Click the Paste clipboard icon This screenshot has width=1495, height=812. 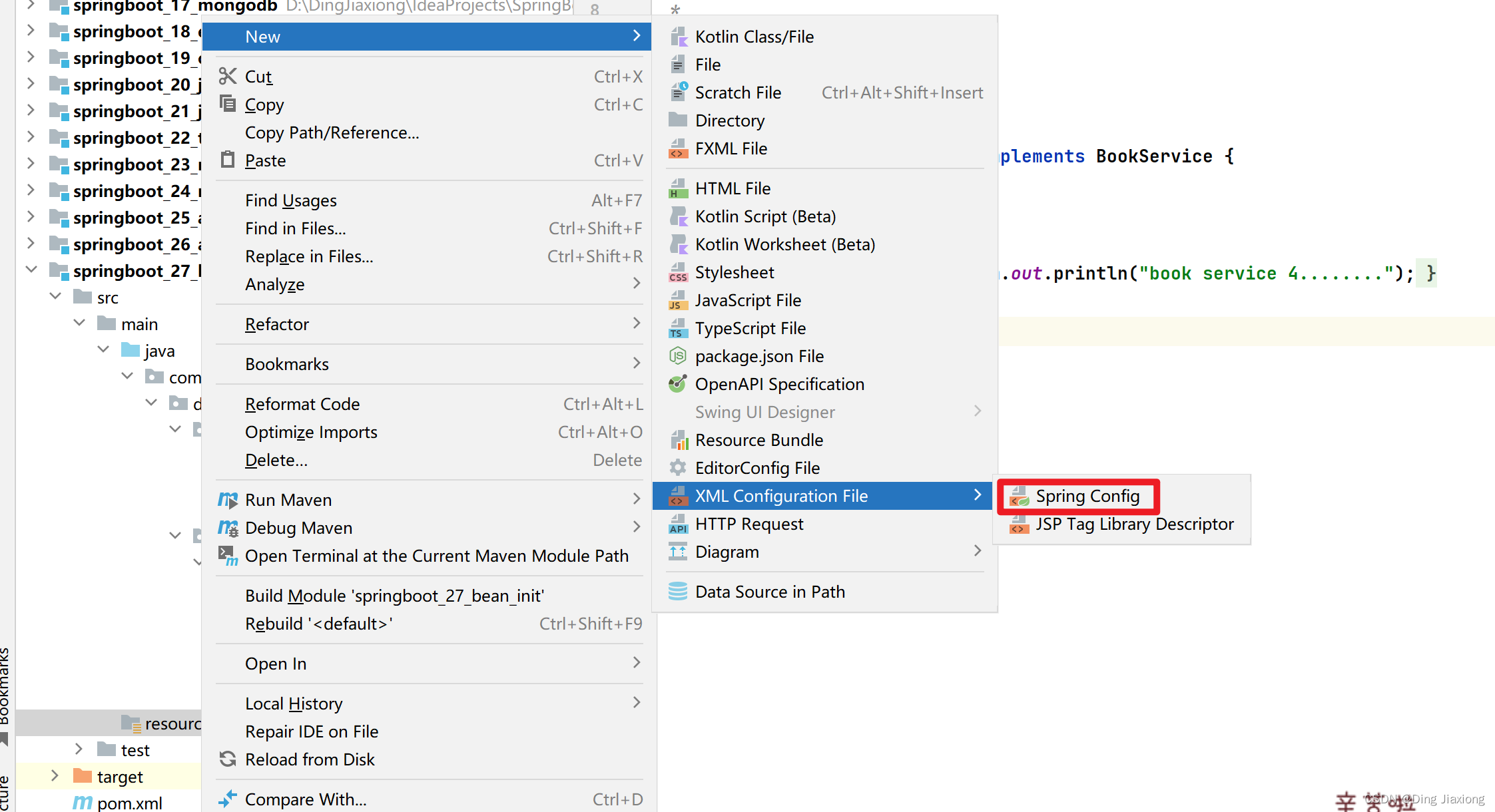click(x=228, y=160)
